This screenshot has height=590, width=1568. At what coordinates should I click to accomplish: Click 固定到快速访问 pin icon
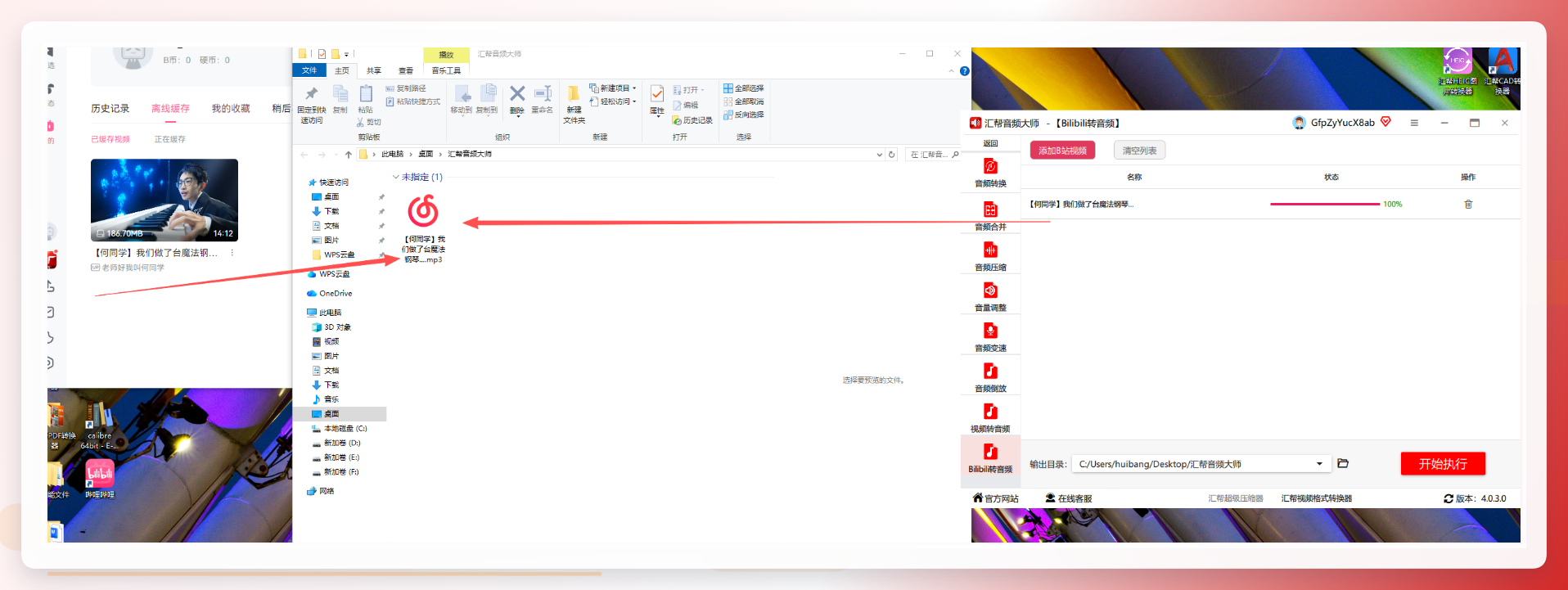coord(311,104)
